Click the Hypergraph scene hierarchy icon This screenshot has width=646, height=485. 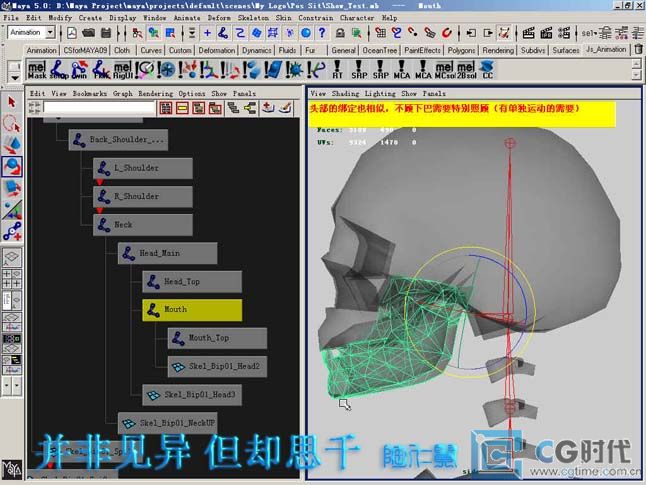(x=234, y=108)
